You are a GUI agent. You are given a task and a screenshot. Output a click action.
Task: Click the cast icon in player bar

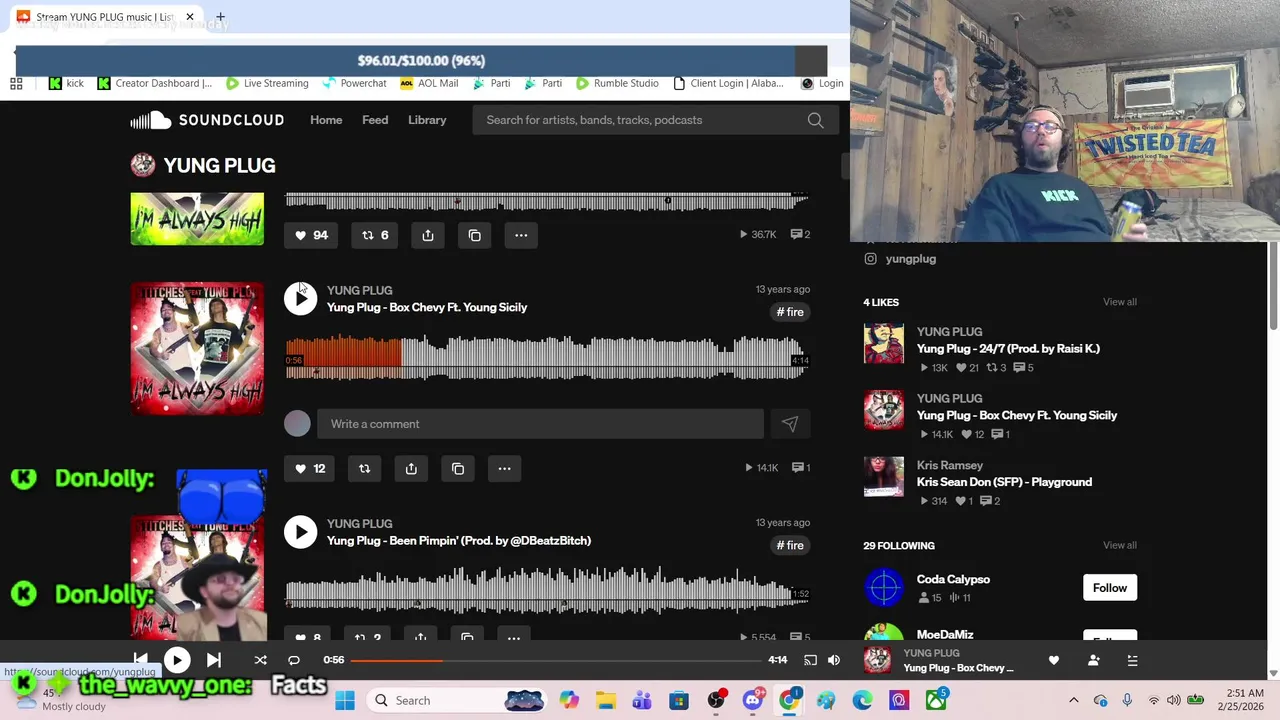pyautogui.click(x=810, y=660)
